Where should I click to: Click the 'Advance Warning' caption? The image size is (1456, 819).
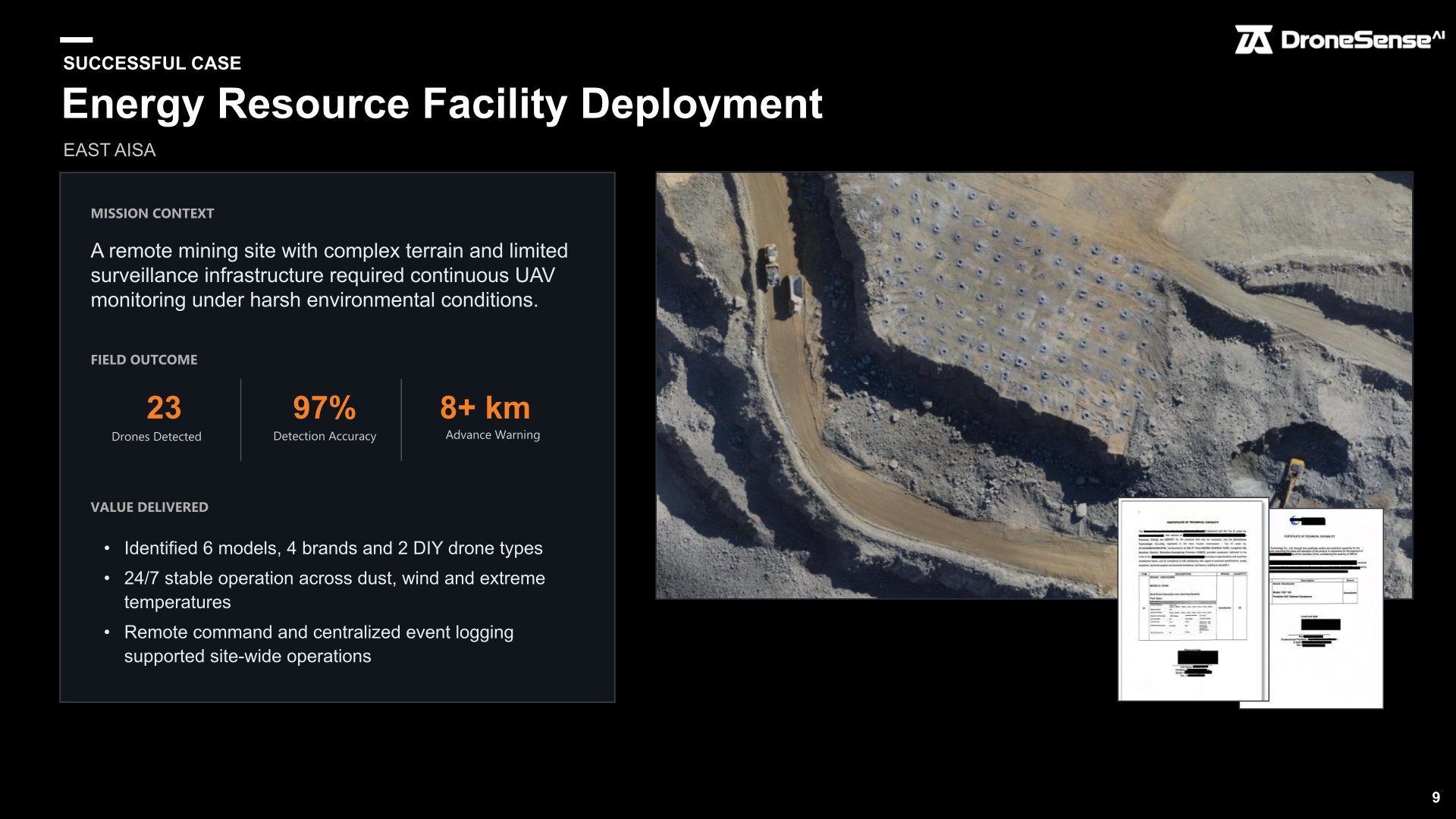493,435
